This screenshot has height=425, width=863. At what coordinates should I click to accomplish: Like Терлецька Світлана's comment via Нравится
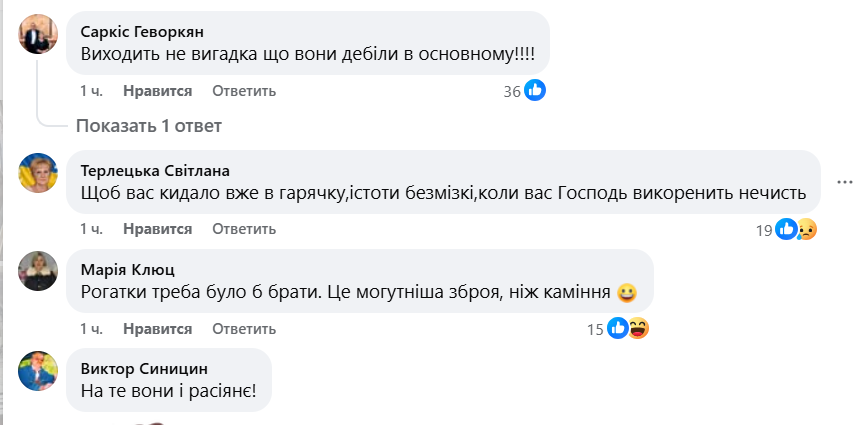157,229
